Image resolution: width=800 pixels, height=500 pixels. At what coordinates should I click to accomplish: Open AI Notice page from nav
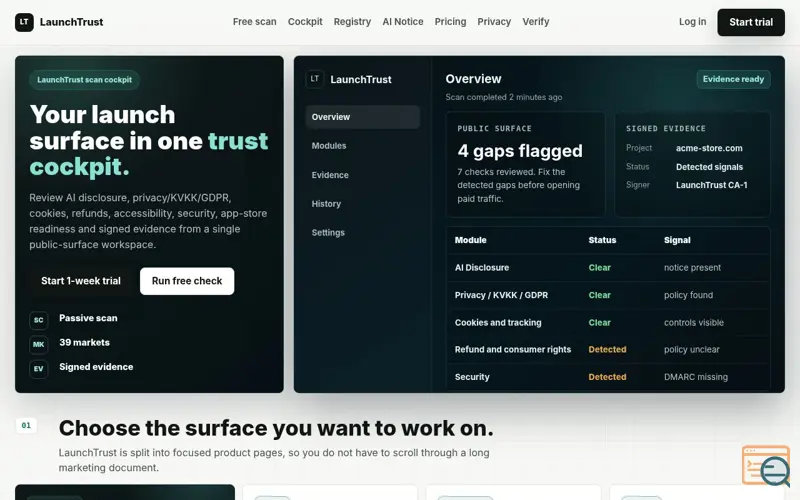(403, 22)
